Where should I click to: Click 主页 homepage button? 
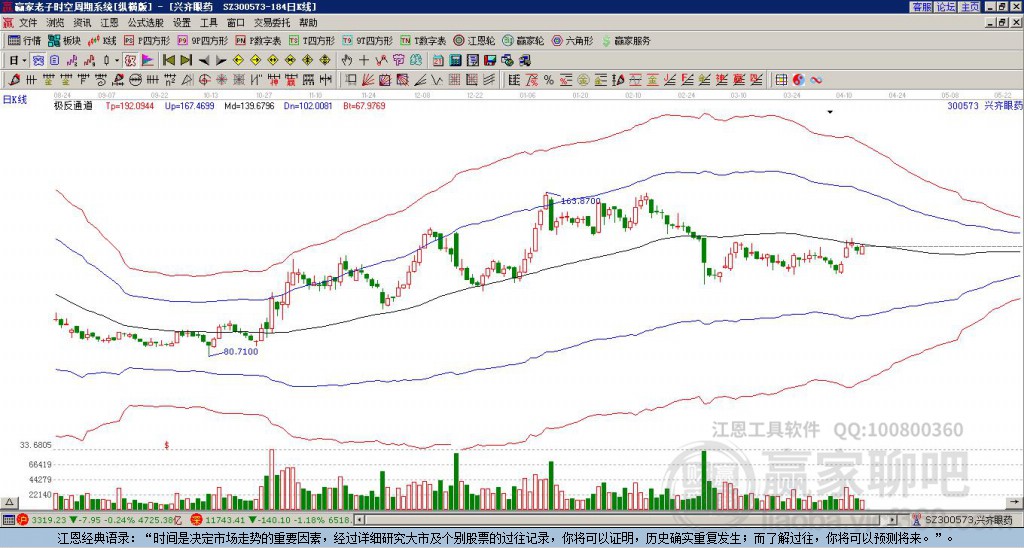coord(969,7)
